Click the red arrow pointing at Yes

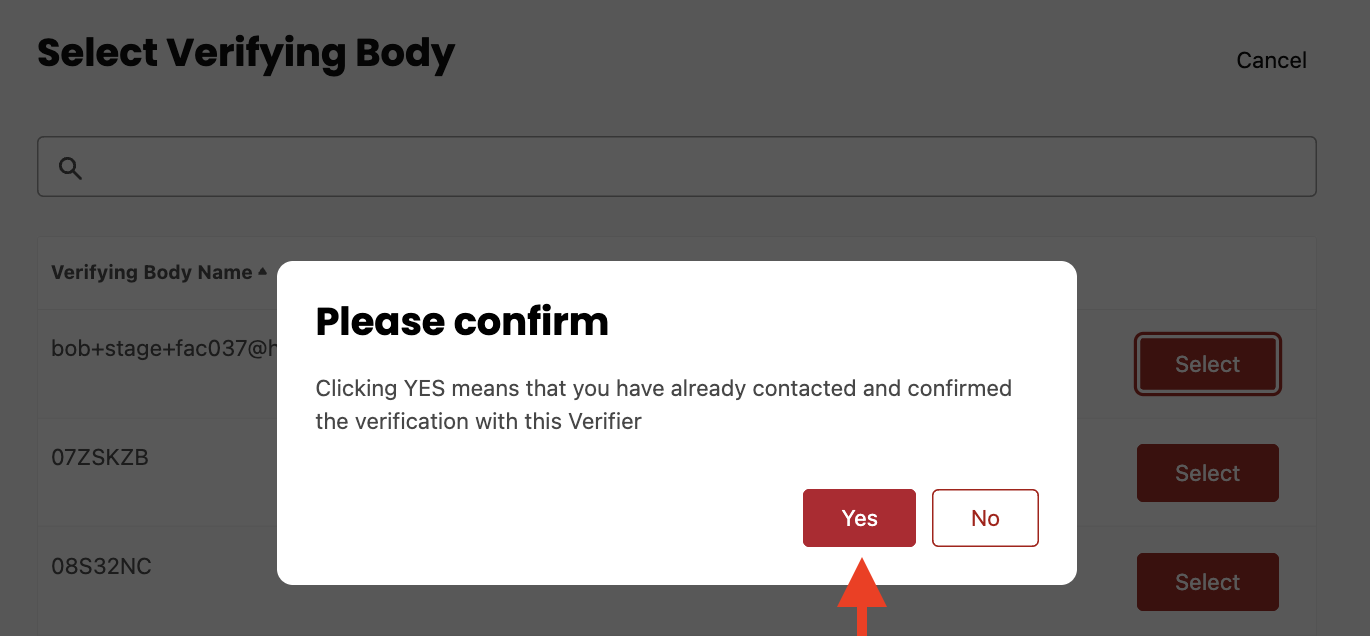tap(861, 596)
